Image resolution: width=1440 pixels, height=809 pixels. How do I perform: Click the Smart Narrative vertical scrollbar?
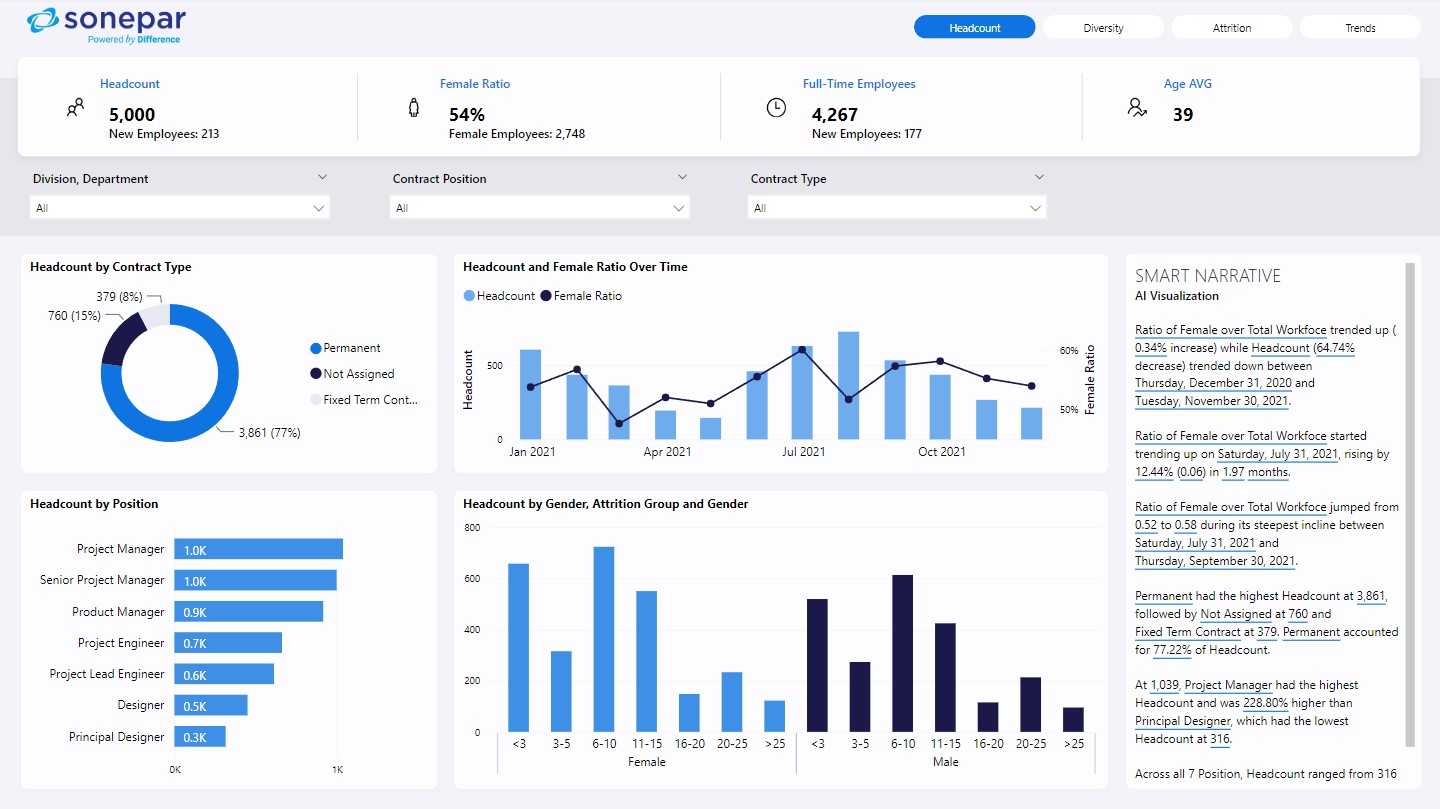pyautogui.click(x=1411, y=505)
